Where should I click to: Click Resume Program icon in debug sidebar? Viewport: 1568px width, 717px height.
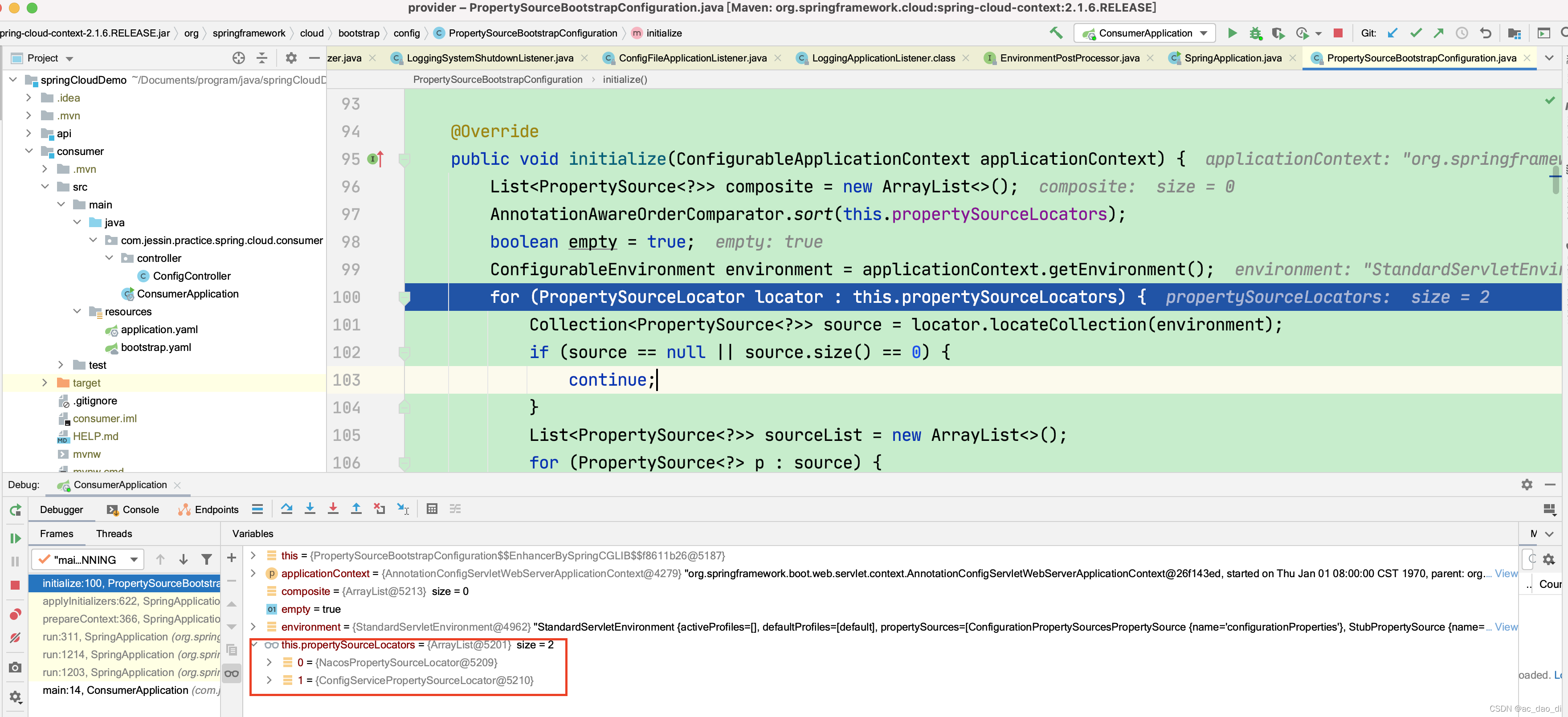15,538
